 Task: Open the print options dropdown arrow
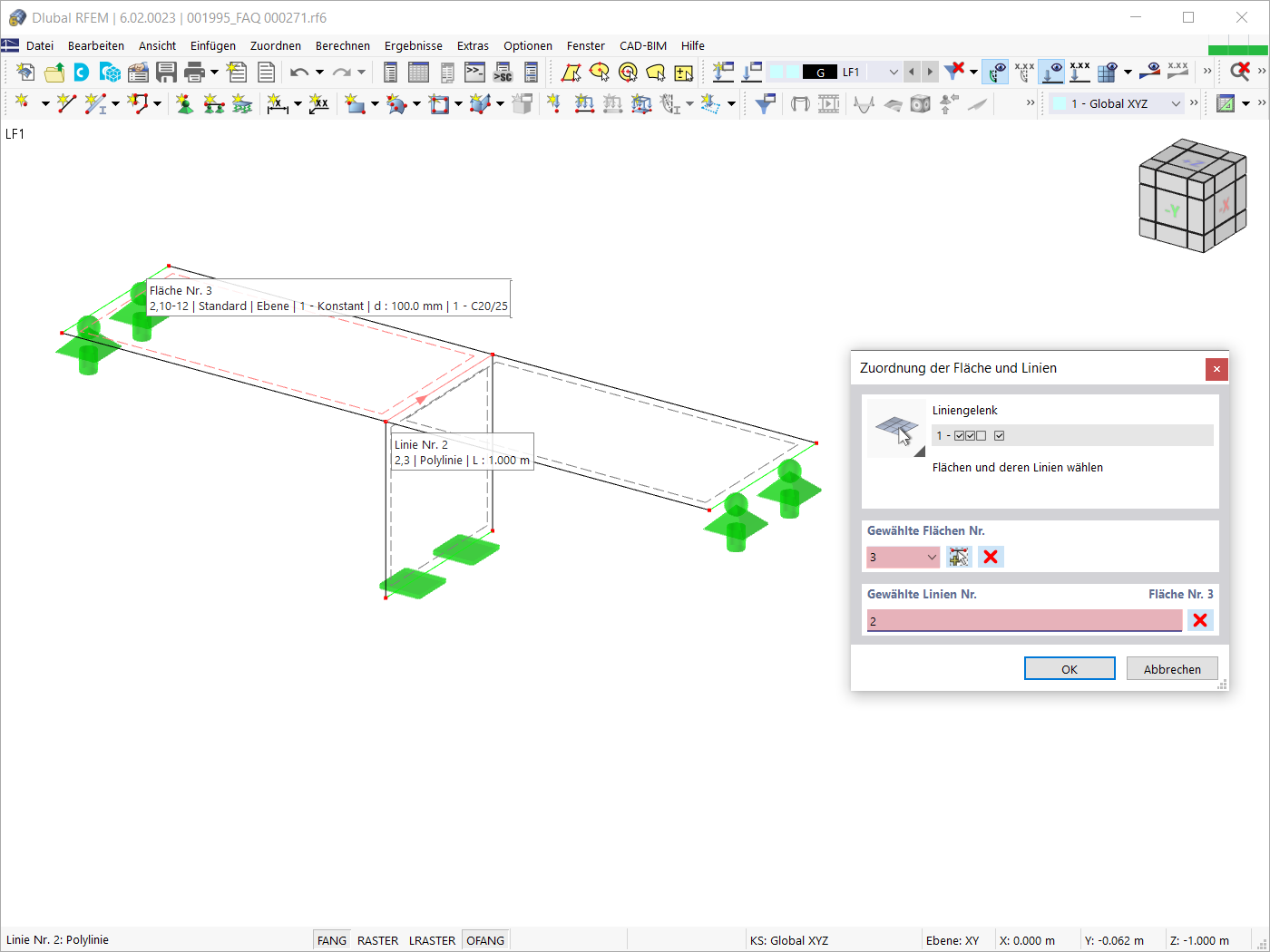coord(214,72)
